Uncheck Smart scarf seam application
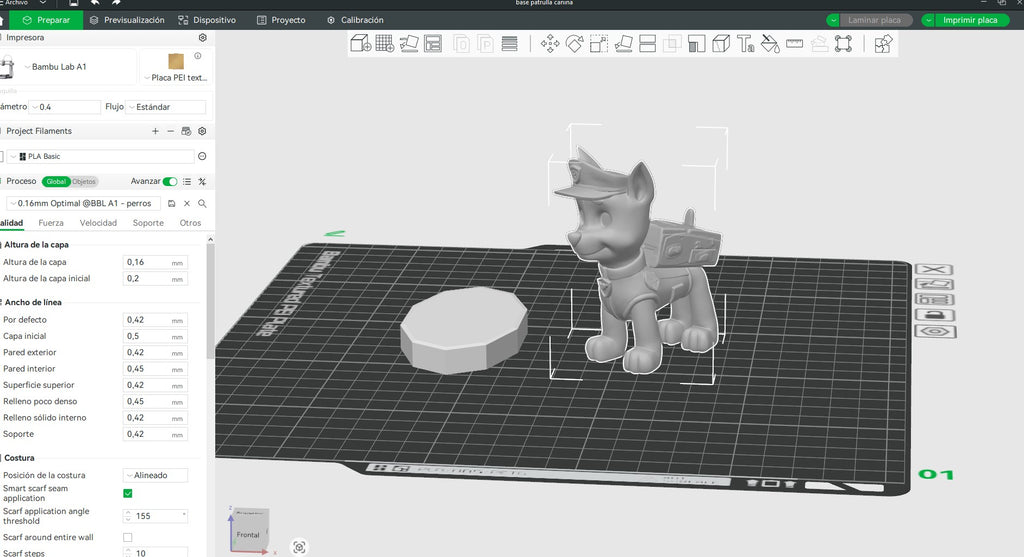The height and width of the screenshot is (557, 1024). click(128, 493)
